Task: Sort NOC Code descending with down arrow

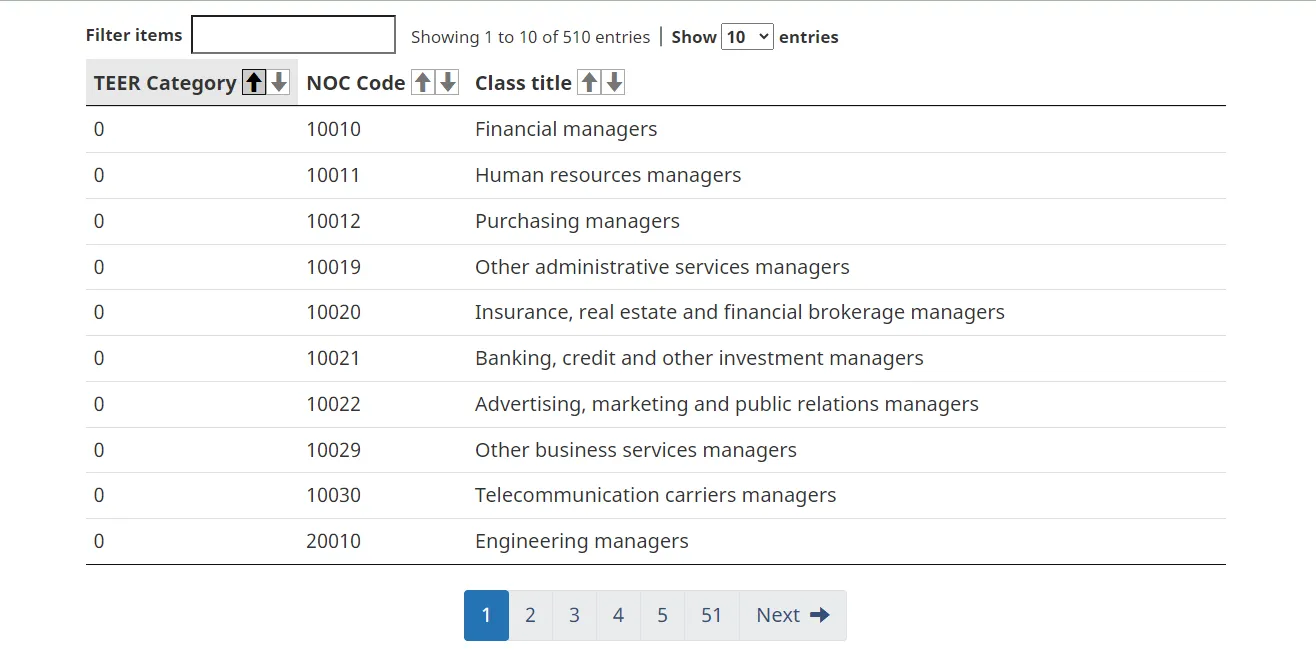Action: pyautogui.click(x=447, y=82)
